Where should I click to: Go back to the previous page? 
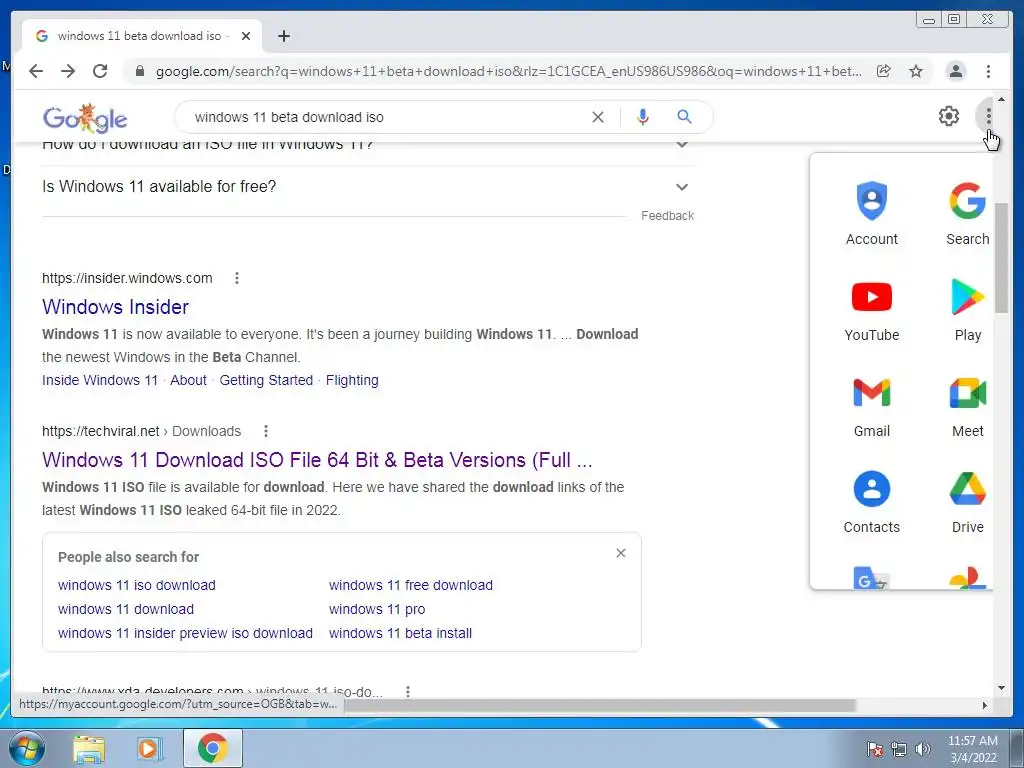click(36, 71)
